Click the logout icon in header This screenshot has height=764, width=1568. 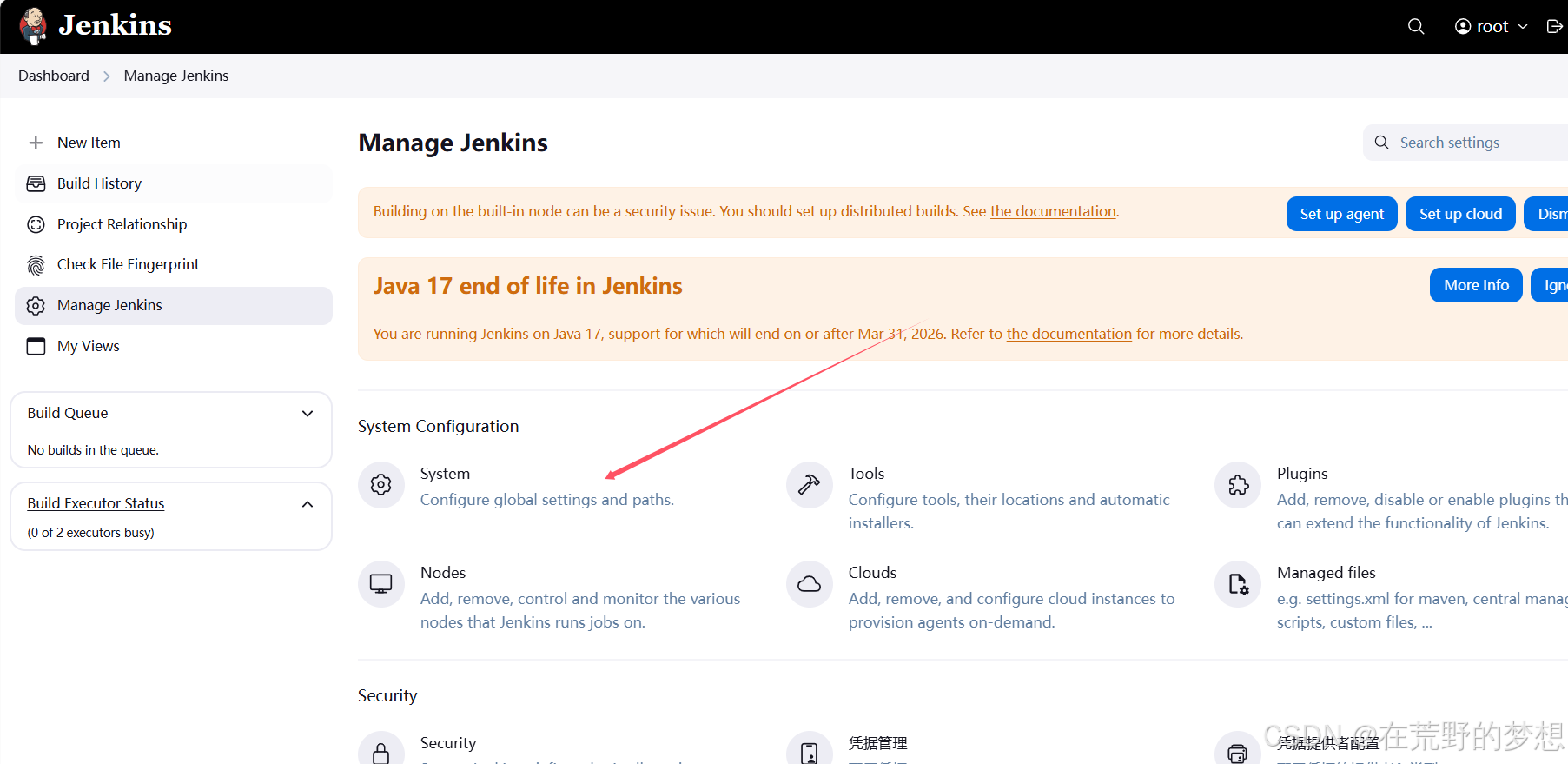coord(1555,26)
